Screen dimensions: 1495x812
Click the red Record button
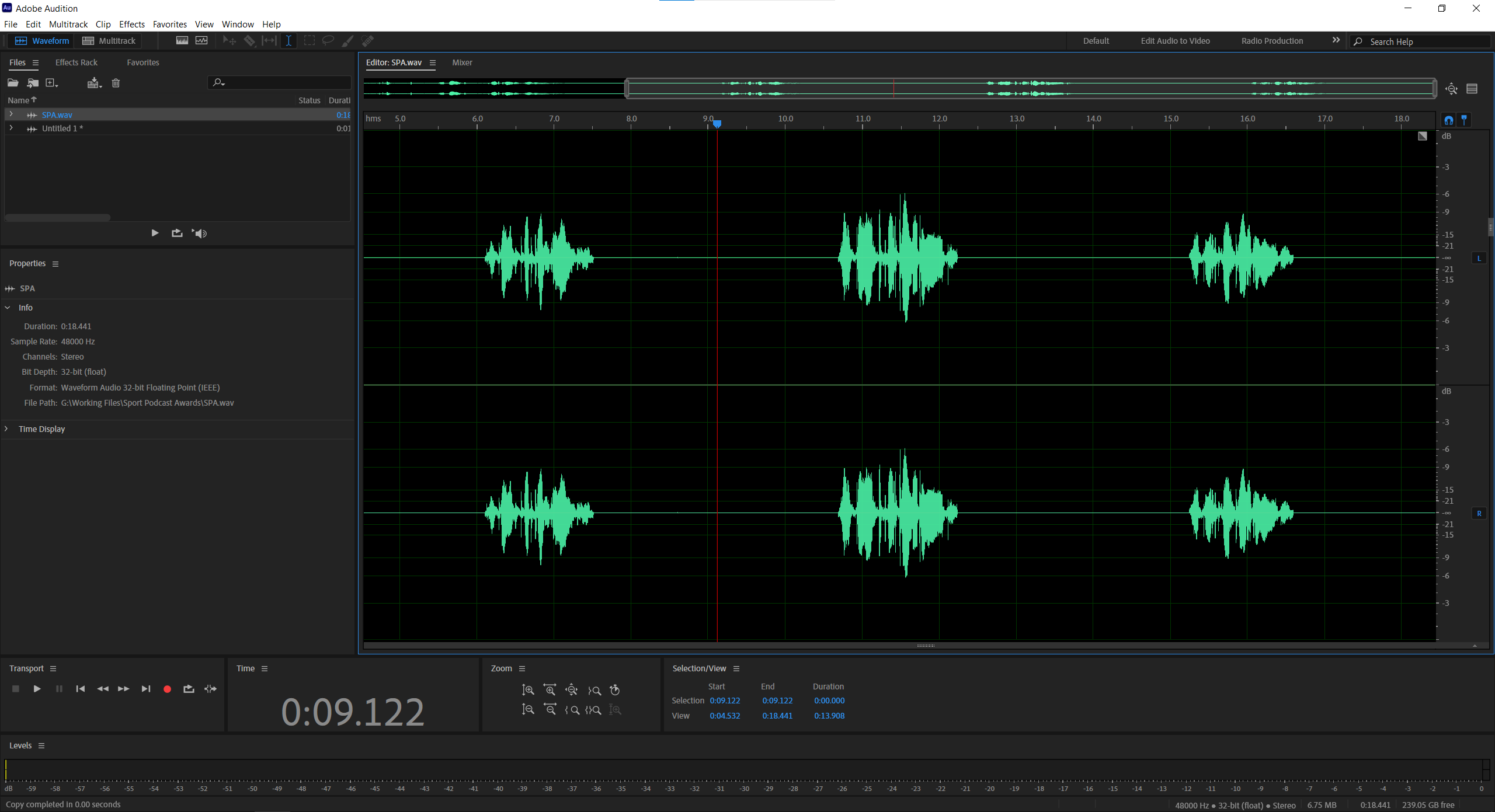(167, 689)
